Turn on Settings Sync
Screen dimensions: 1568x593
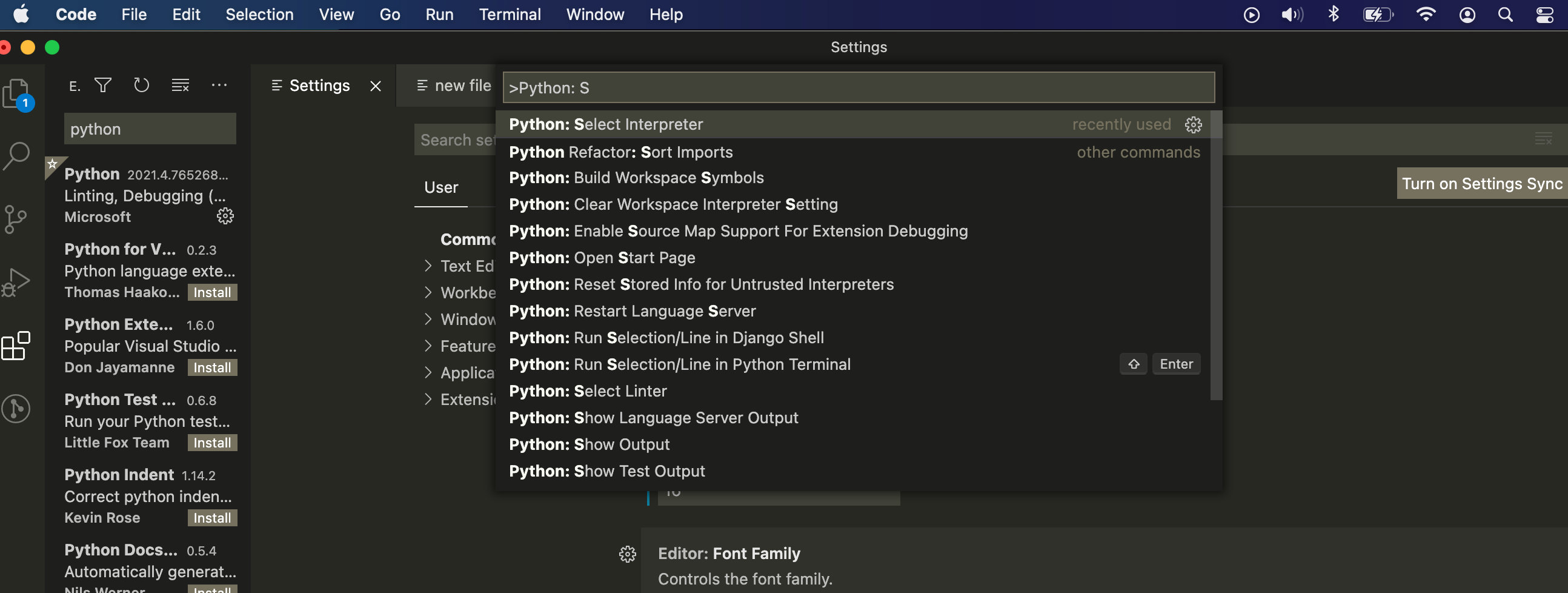pos(1481,184)
